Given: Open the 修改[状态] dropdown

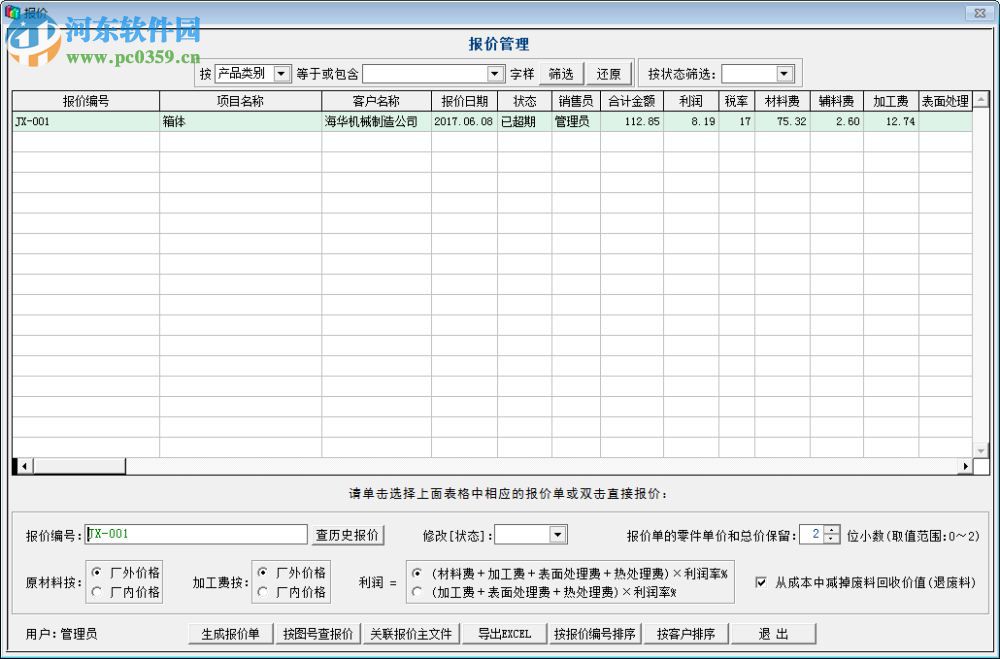Looking at the screenshot, I should pyautogui.click(x=558, y=534).
